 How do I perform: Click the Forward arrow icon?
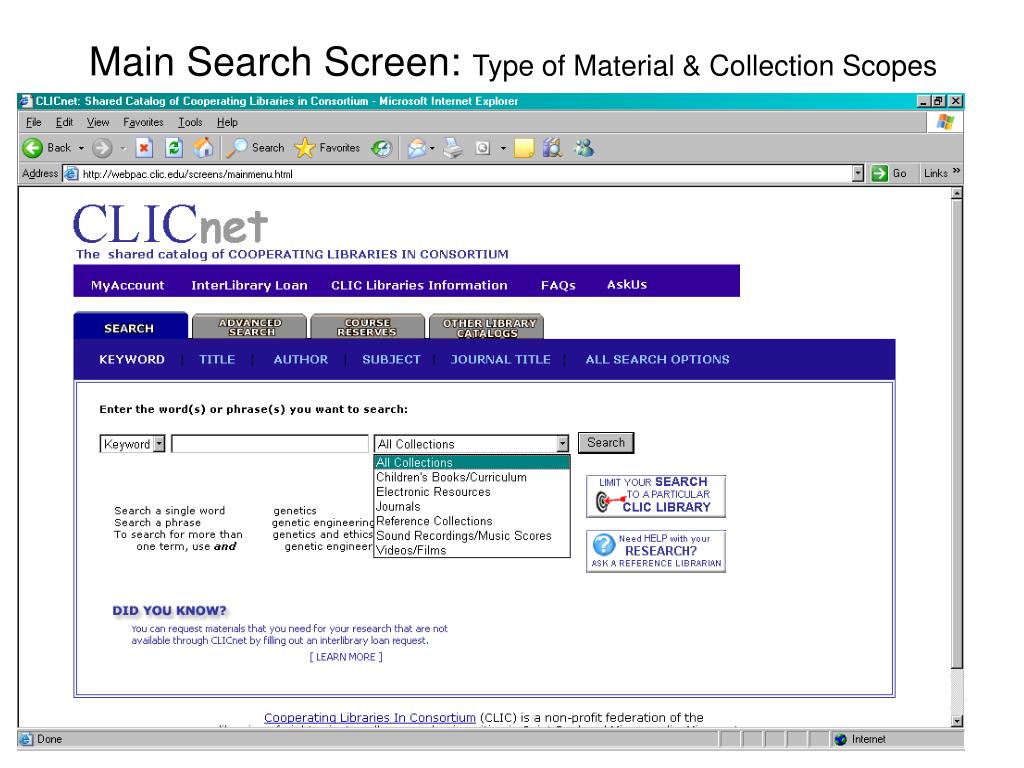coord(101,148)
